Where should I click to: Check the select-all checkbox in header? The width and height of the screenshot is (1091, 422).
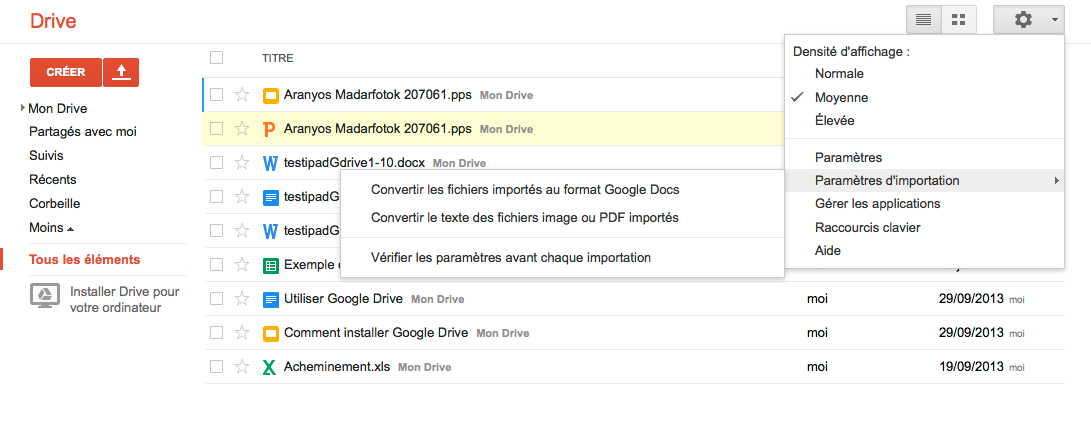coord(217,58)
